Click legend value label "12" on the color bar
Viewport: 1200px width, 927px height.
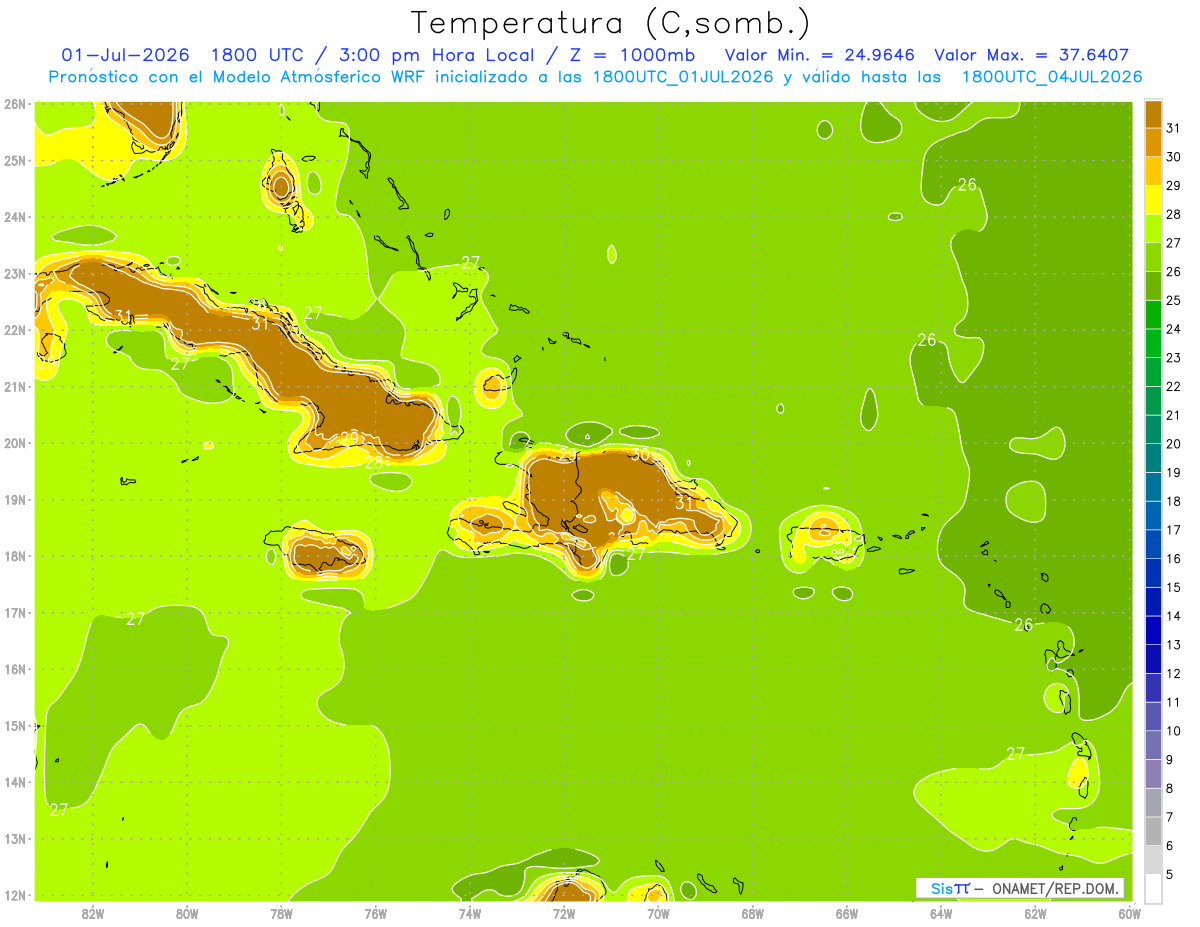point(1174,674)
